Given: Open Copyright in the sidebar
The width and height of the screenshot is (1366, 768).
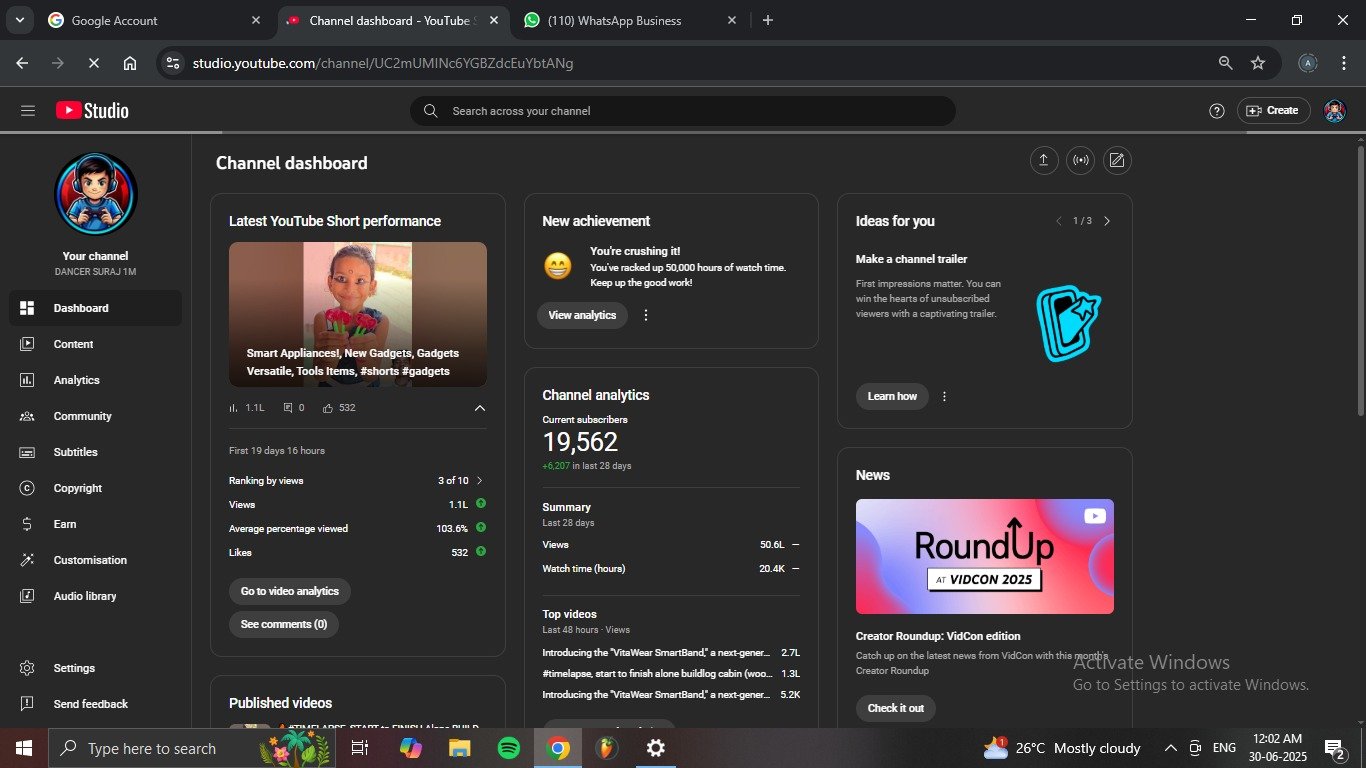Looking at the screenshot, I should 95,488.
